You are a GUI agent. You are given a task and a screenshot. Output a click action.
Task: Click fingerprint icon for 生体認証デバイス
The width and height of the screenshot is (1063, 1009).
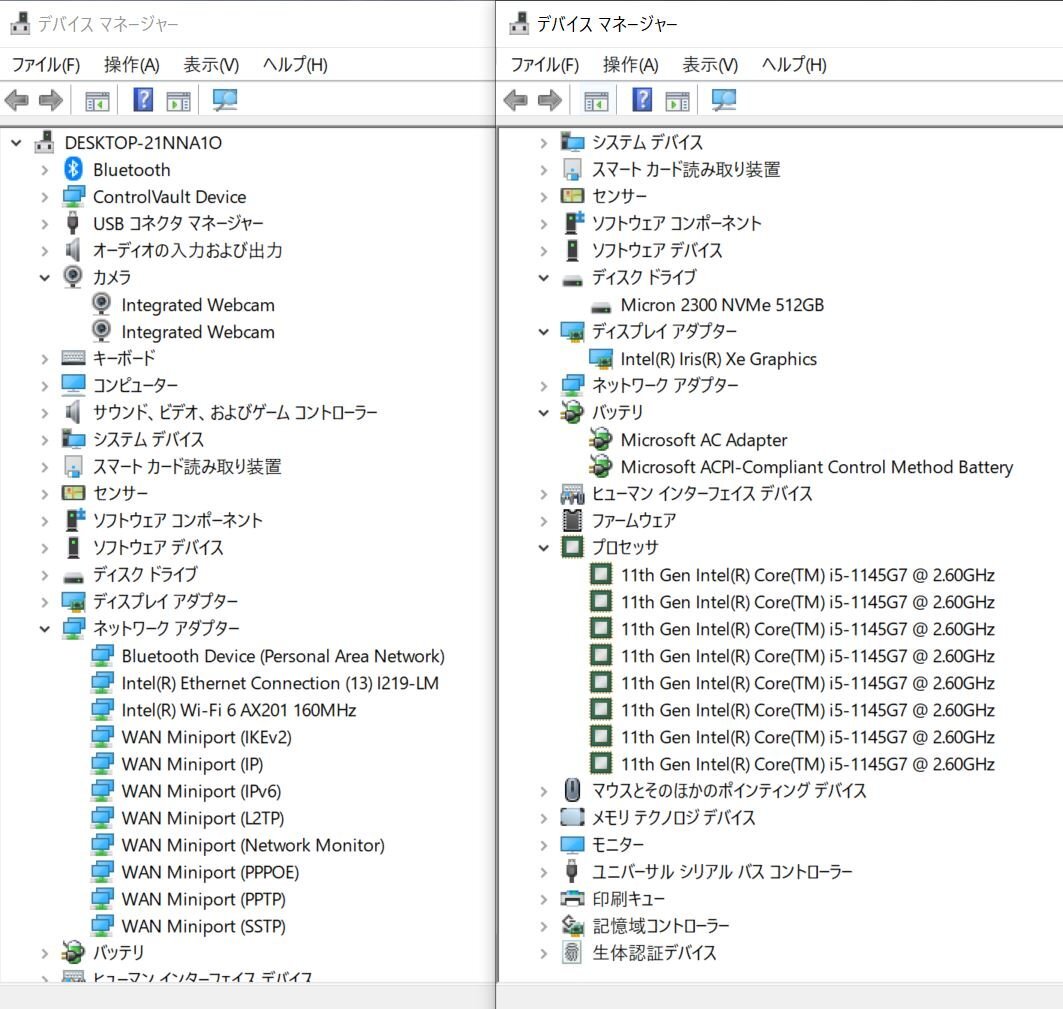point(572,953)
